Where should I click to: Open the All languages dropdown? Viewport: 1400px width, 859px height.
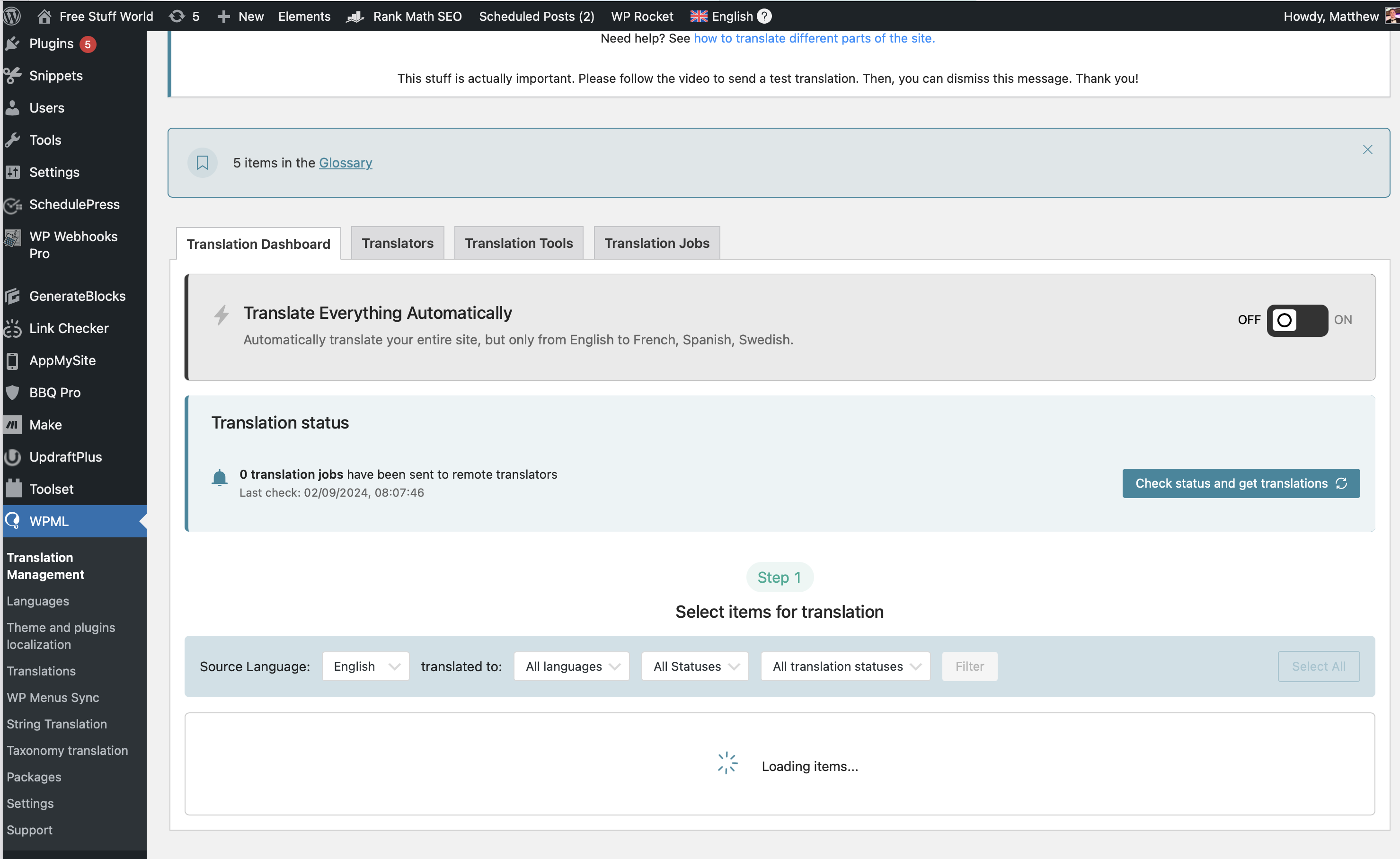point(571,666)
